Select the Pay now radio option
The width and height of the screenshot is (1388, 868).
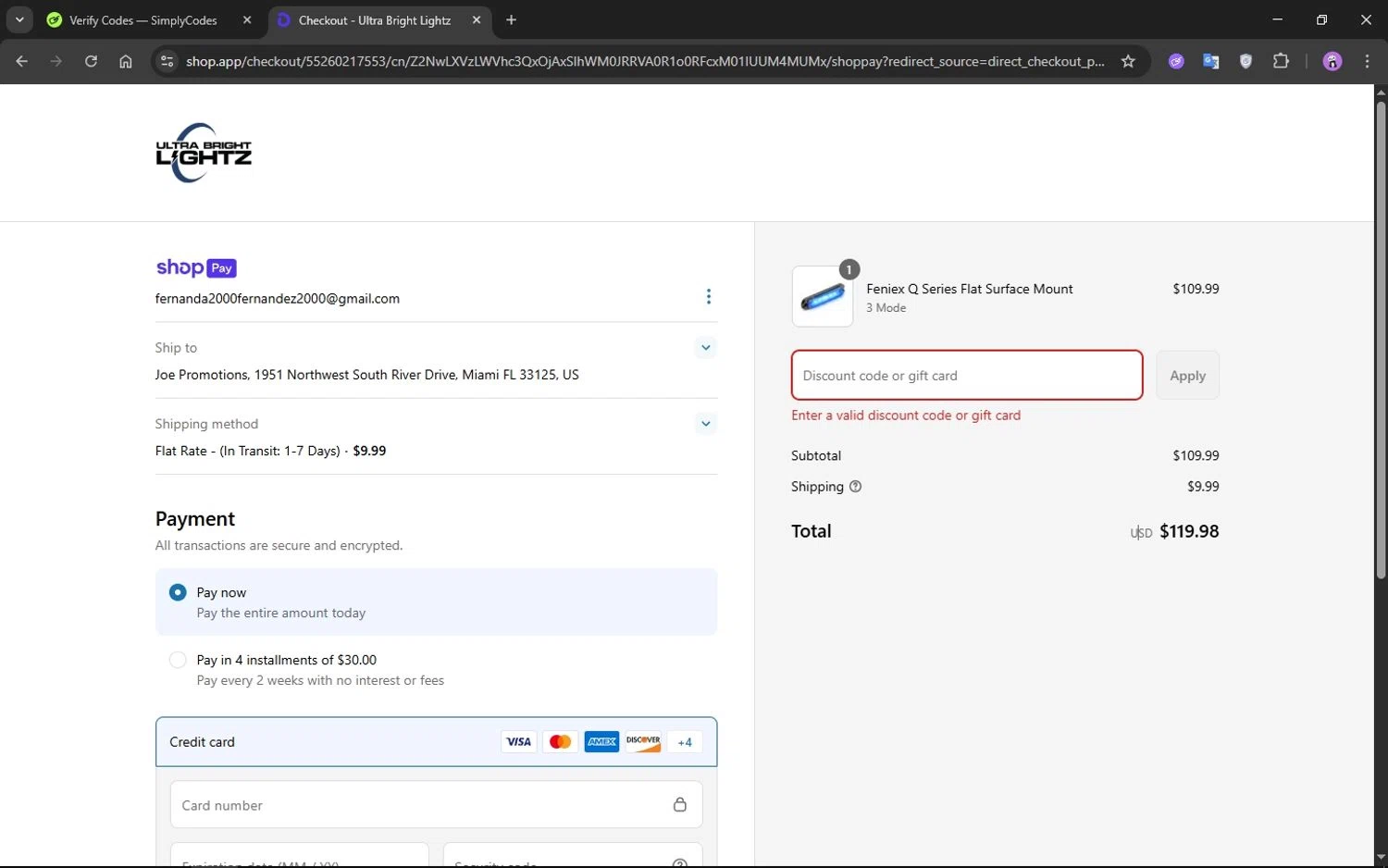[x=178, y=592]
